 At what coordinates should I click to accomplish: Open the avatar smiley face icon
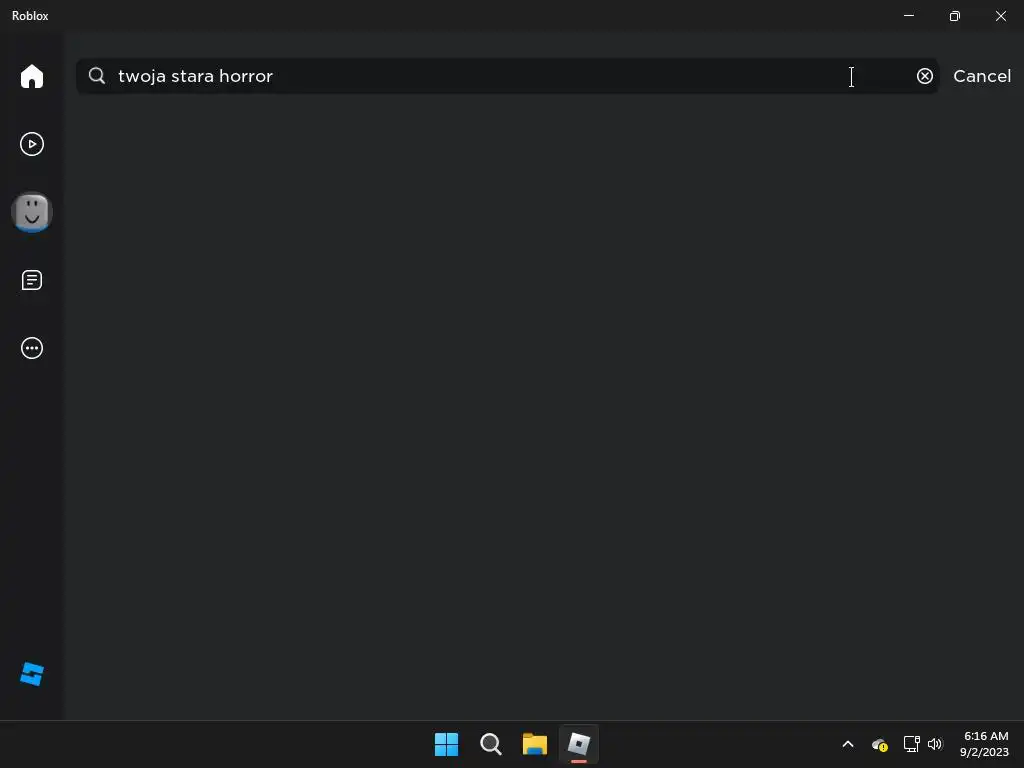click(31, 212)
